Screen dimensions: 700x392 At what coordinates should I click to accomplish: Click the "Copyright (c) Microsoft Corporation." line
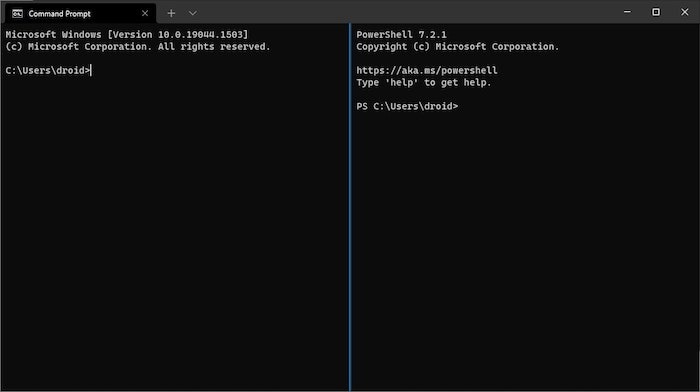click(458, 46)
